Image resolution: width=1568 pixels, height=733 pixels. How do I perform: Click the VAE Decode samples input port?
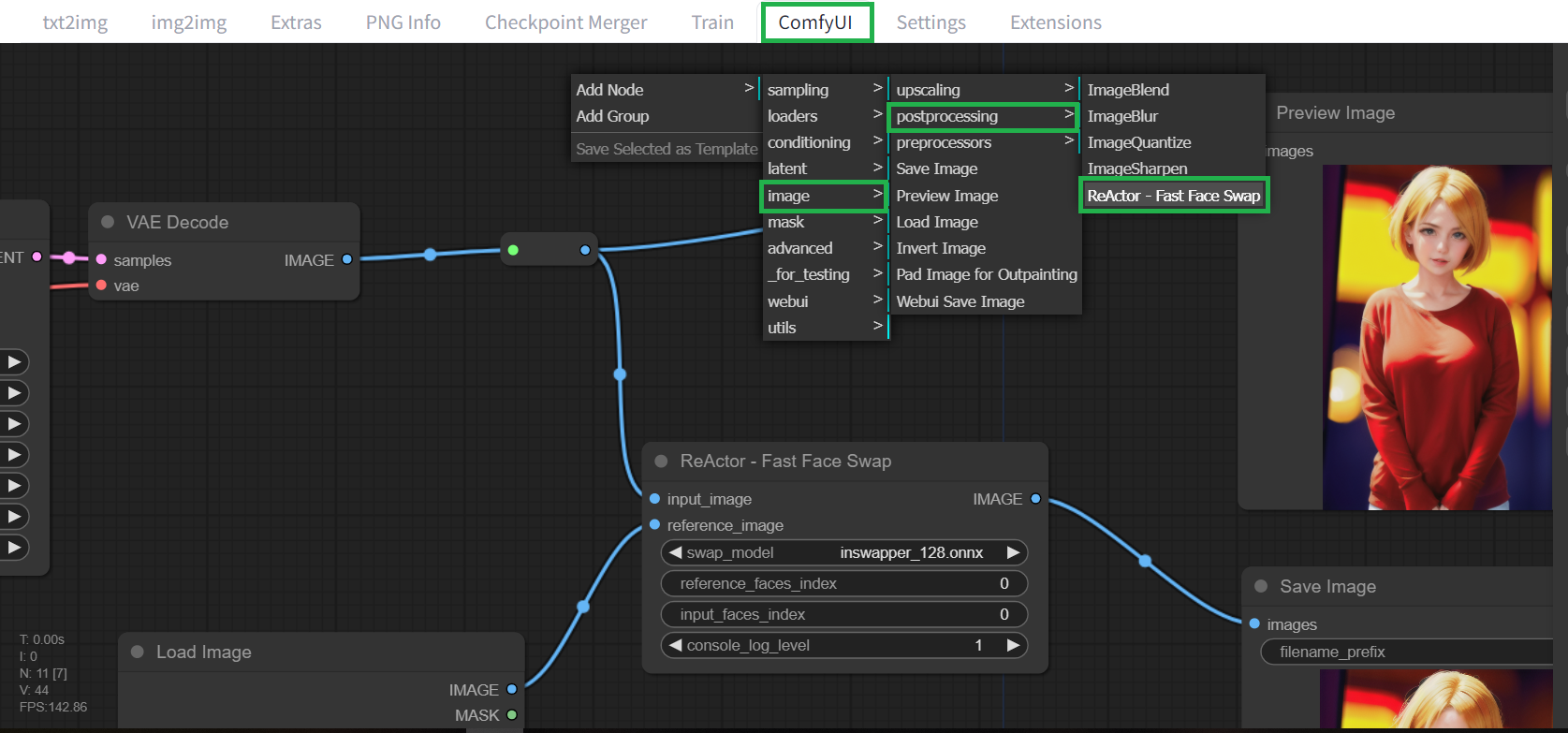[101, 260]
